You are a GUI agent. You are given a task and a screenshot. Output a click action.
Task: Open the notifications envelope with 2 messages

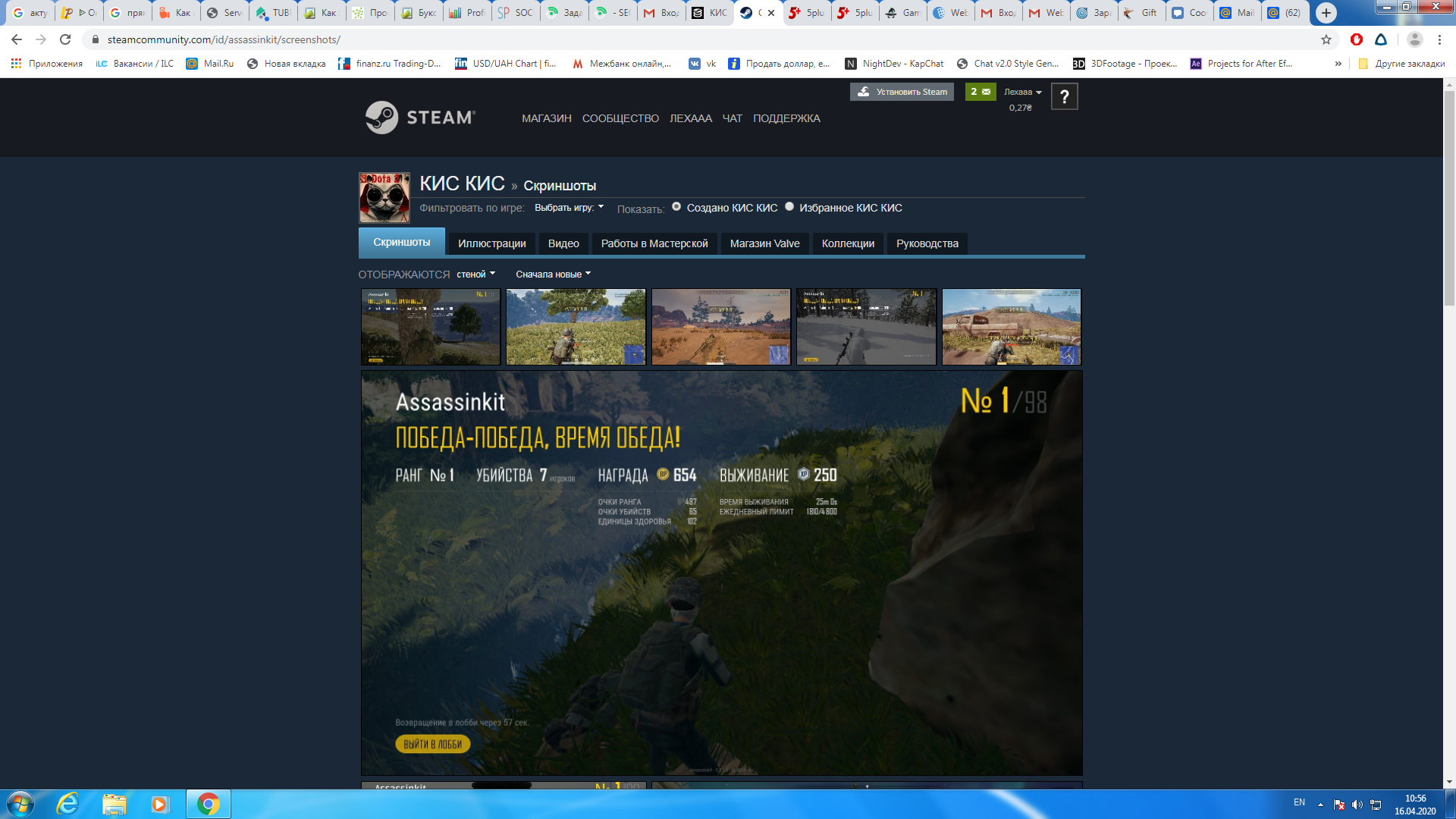click(981, 92)
